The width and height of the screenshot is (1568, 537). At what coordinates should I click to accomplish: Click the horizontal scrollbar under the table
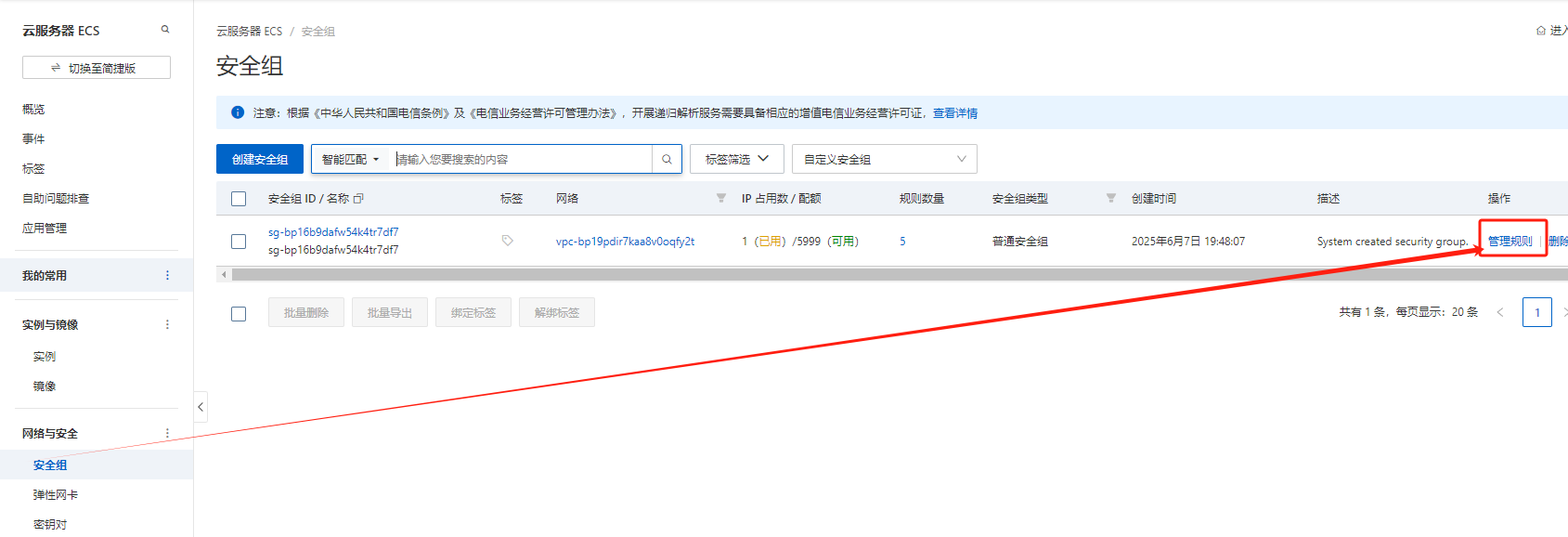(x=899, y=275)
